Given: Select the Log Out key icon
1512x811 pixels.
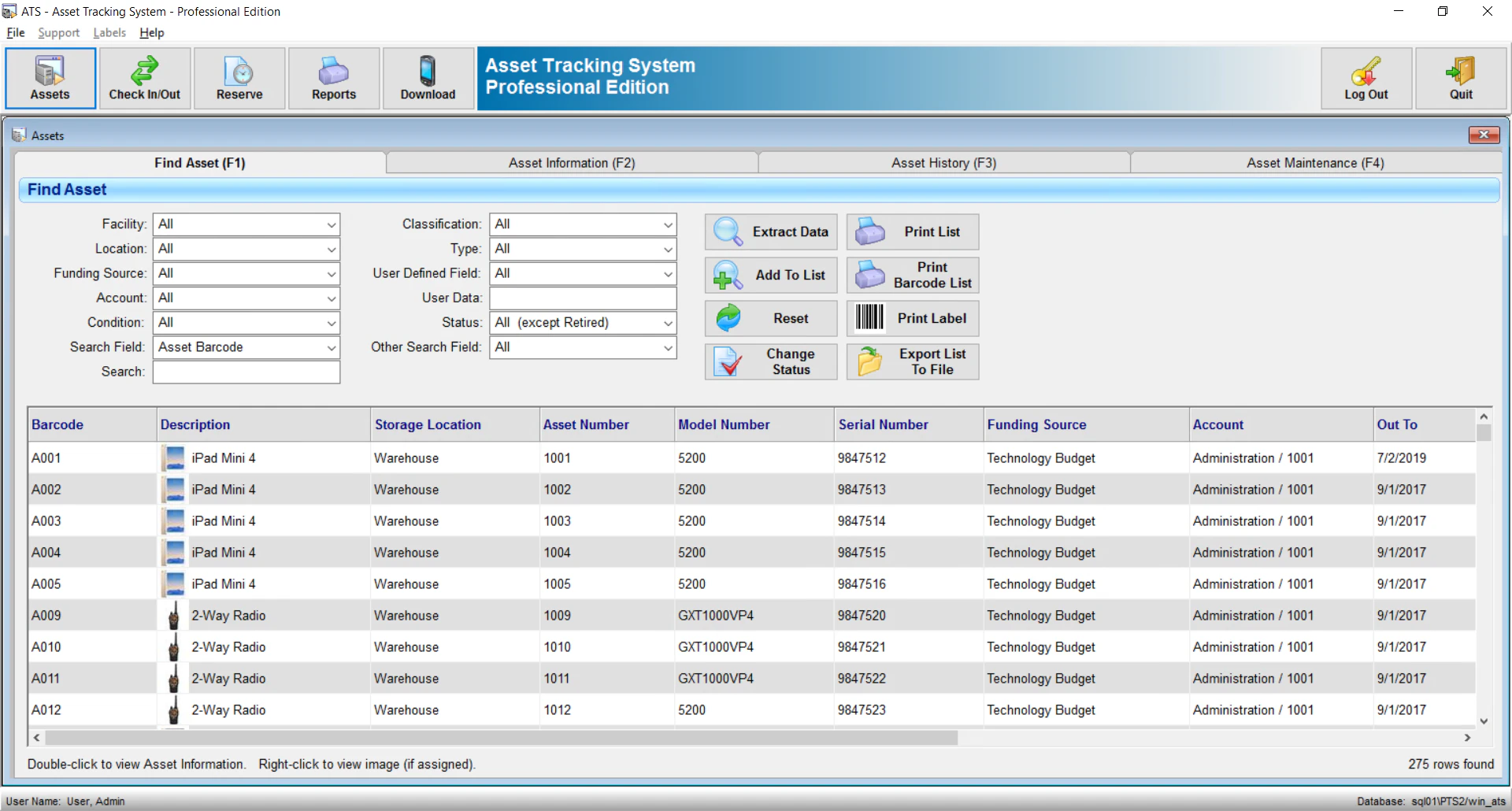Looking at the screenshot, I should (1366, 78).
